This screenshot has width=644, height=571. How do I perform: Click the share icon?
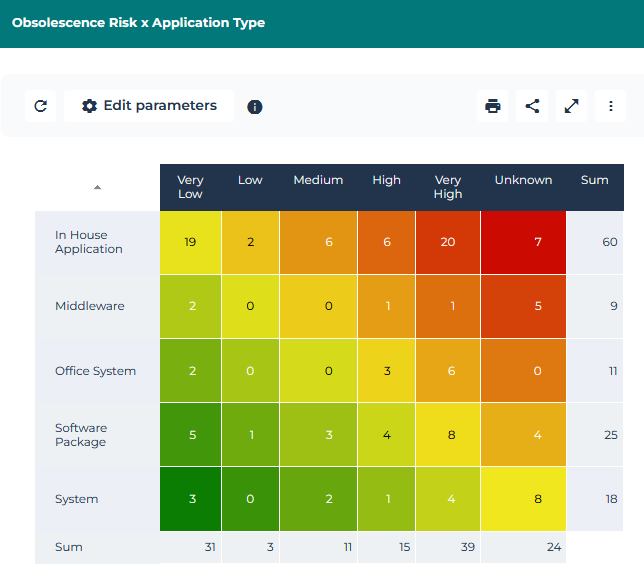pyautogui.click(x=532, y=106)
